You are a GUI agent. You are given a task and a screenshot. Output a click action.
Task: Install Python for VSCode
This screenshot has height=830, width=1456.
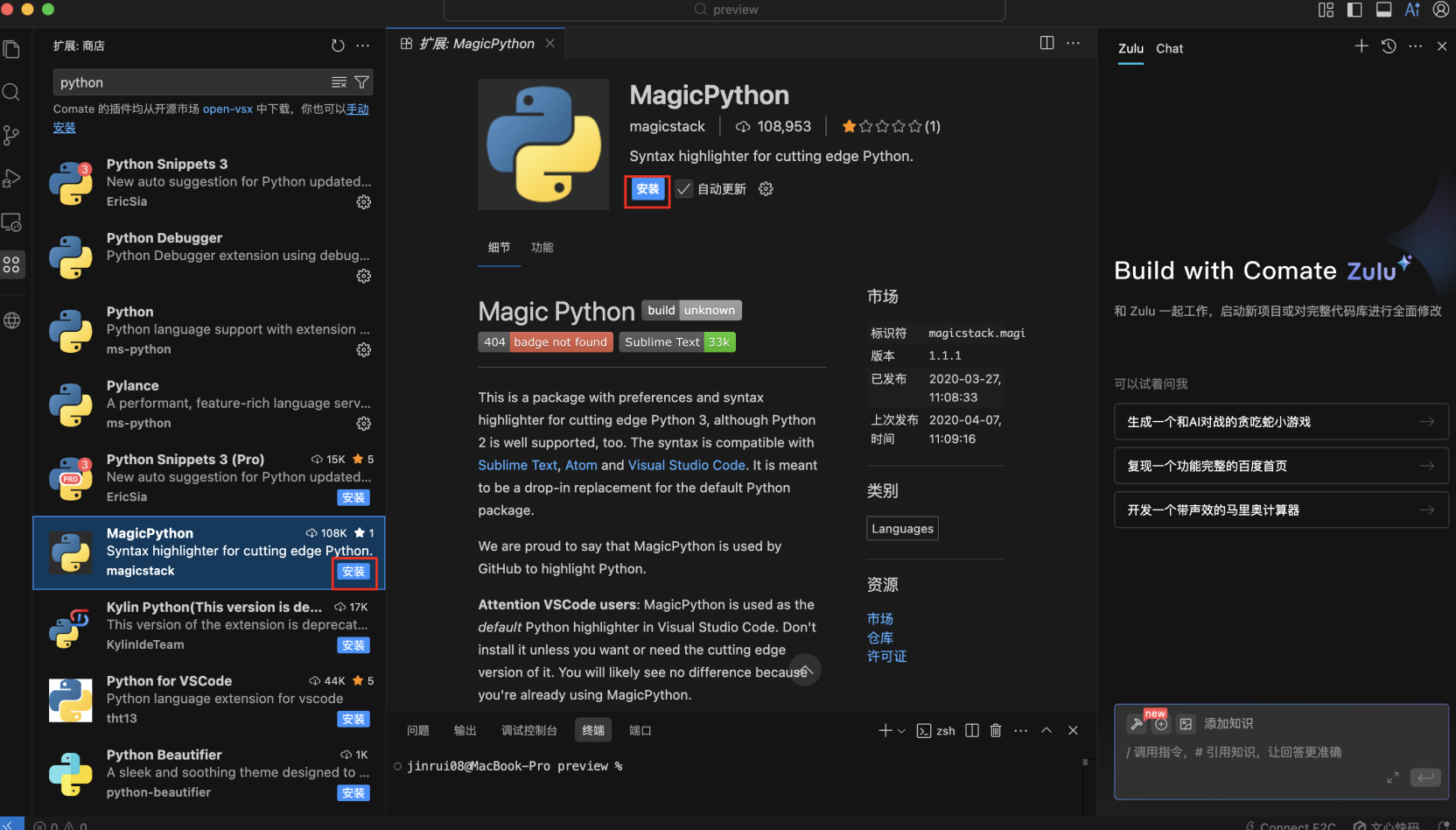(x=353, y=719)
